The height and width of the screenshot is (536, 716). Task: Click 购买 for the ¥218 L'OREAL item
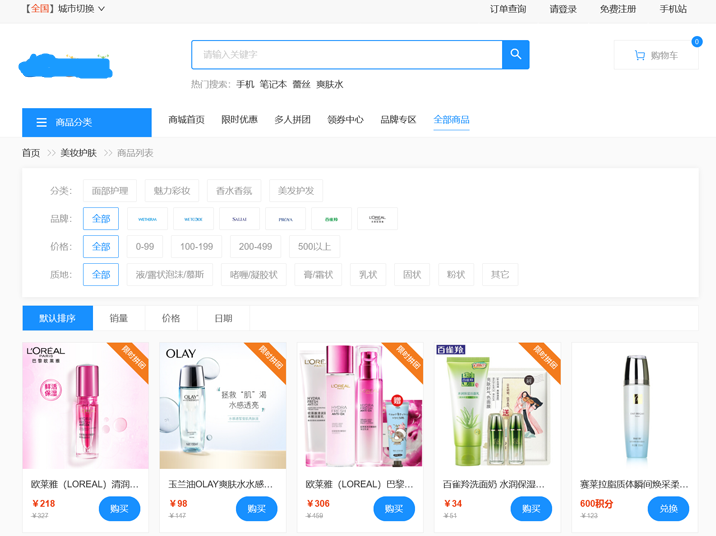point(119,509)
